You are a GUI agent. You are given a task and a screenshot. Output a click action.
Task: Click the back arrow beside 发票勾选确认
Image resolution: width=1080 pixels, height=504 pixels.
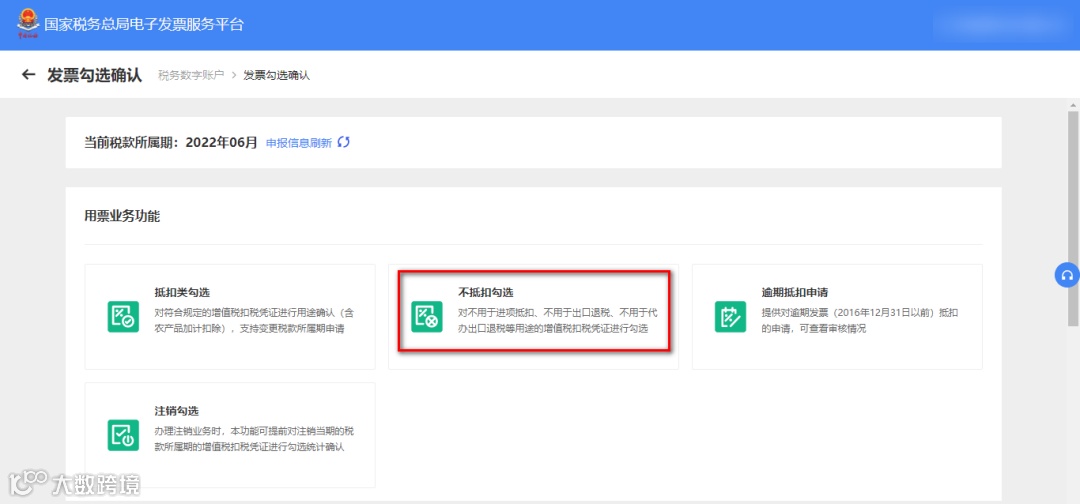click(28, 74)
